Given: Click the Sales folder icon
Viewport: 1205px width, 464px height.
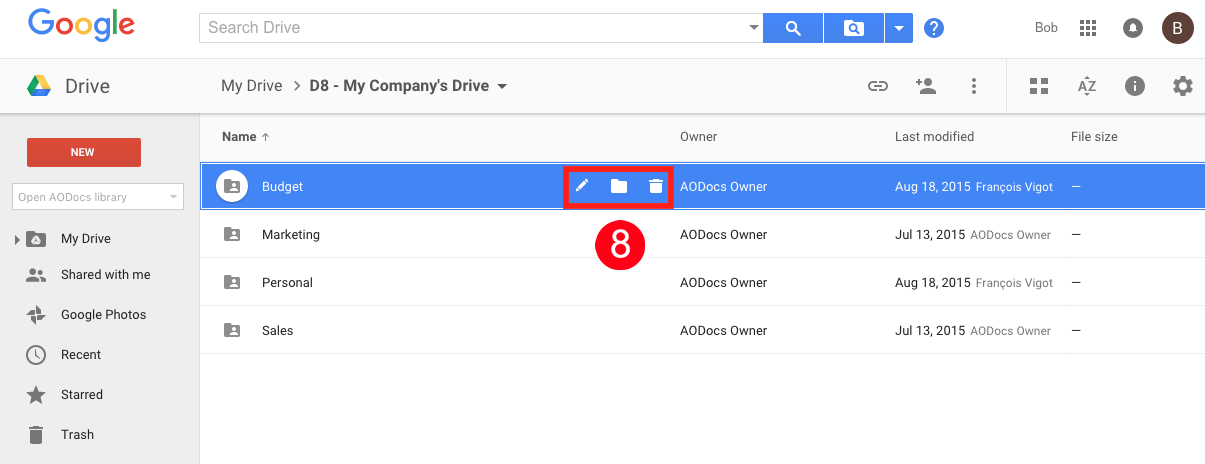Looking at the screenshot, I should 232,330.
